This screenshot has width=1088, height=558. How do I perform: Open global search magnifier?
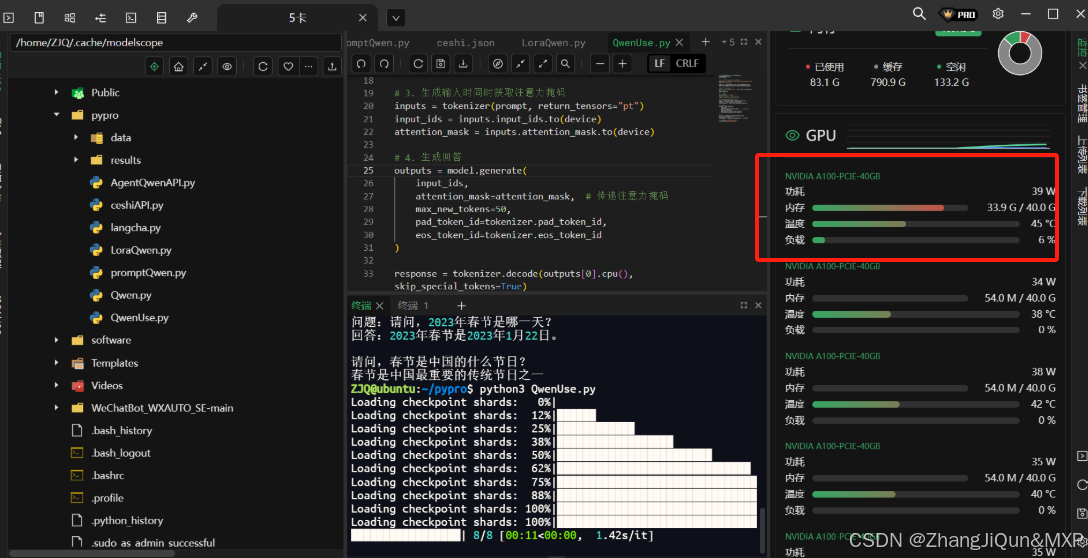point(919,14)
